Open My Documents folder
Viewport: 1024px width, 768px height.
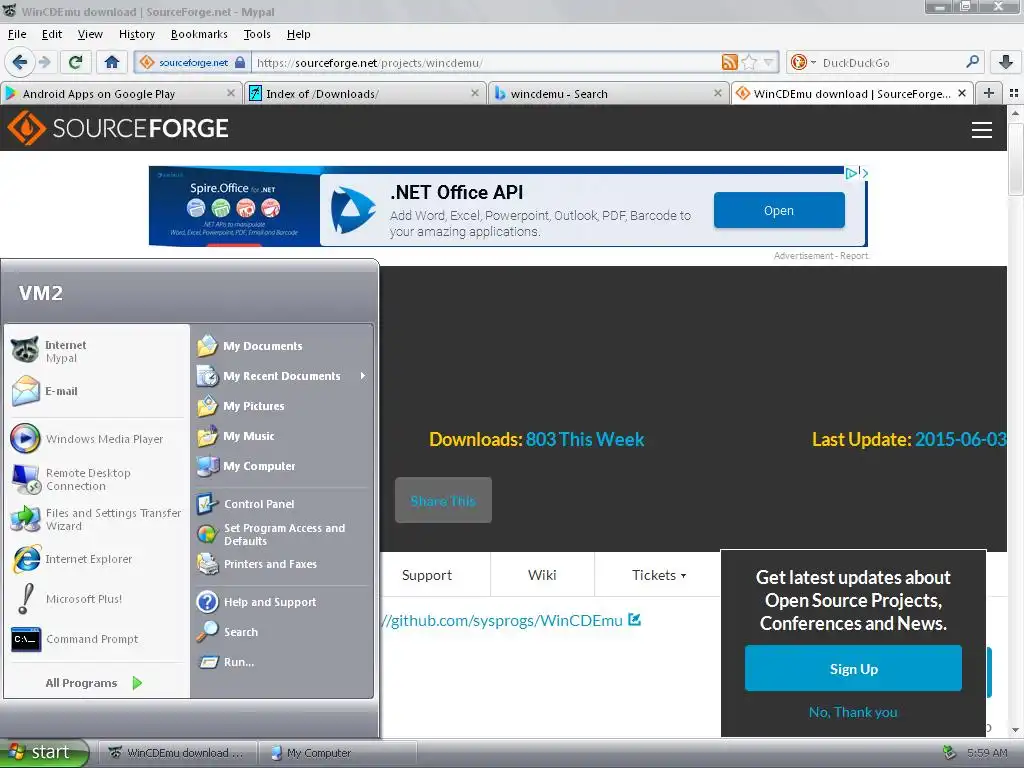pos(282,346)
